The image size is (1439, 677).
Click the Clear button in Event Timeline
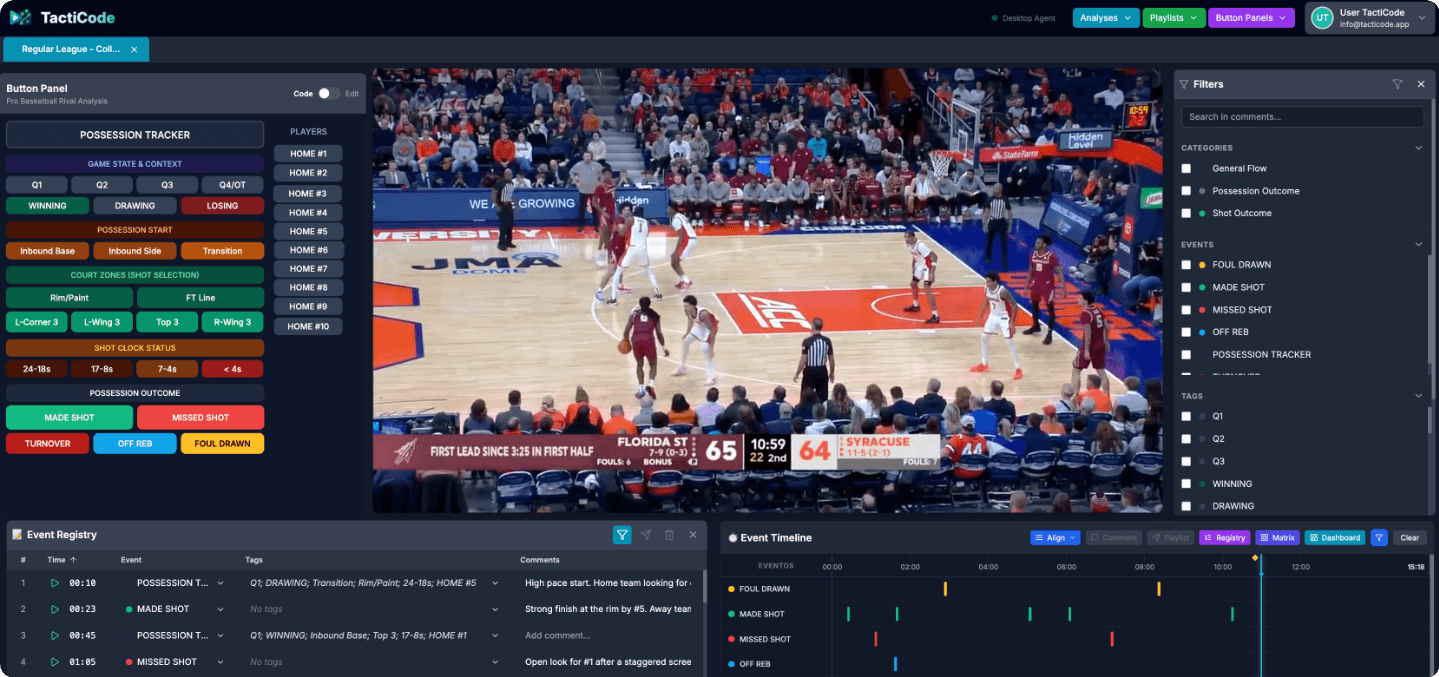click(x=1409, y=538)
